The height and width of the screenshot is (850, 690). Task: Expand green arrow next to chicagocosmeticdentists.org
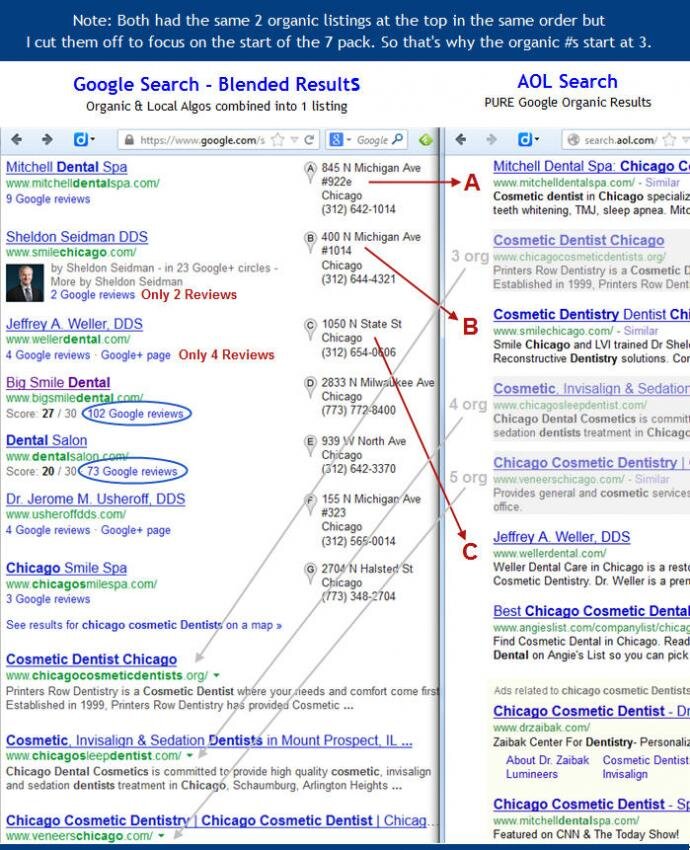coord(217,675)
